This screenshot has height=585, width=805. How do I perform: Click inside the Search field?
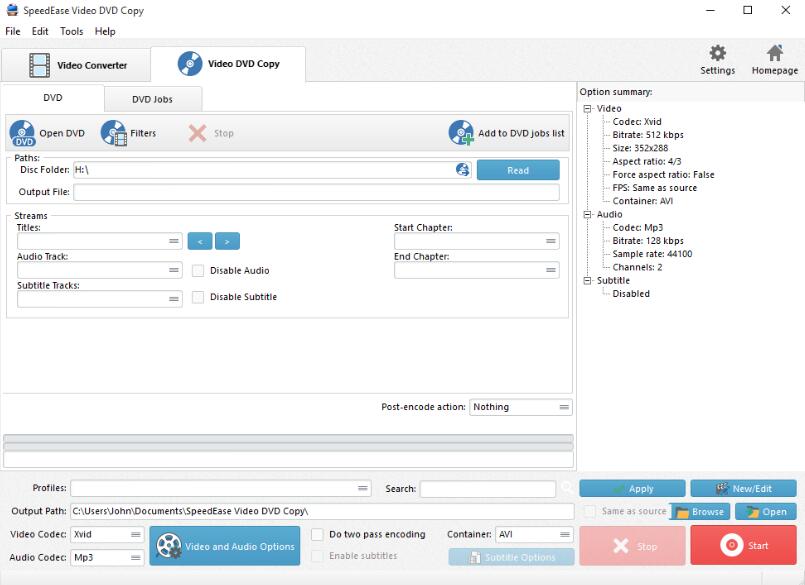pos(490,488)
